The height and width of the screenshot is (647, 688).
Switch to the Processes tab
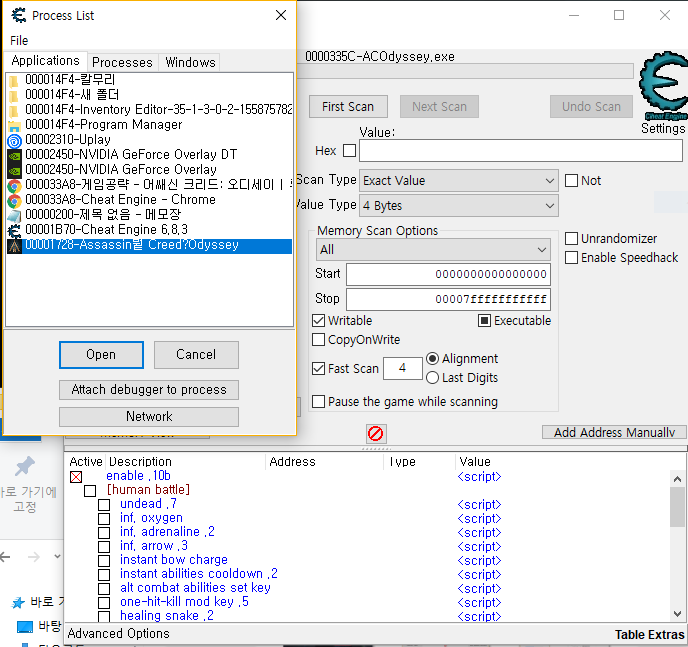tap(122, 62)
